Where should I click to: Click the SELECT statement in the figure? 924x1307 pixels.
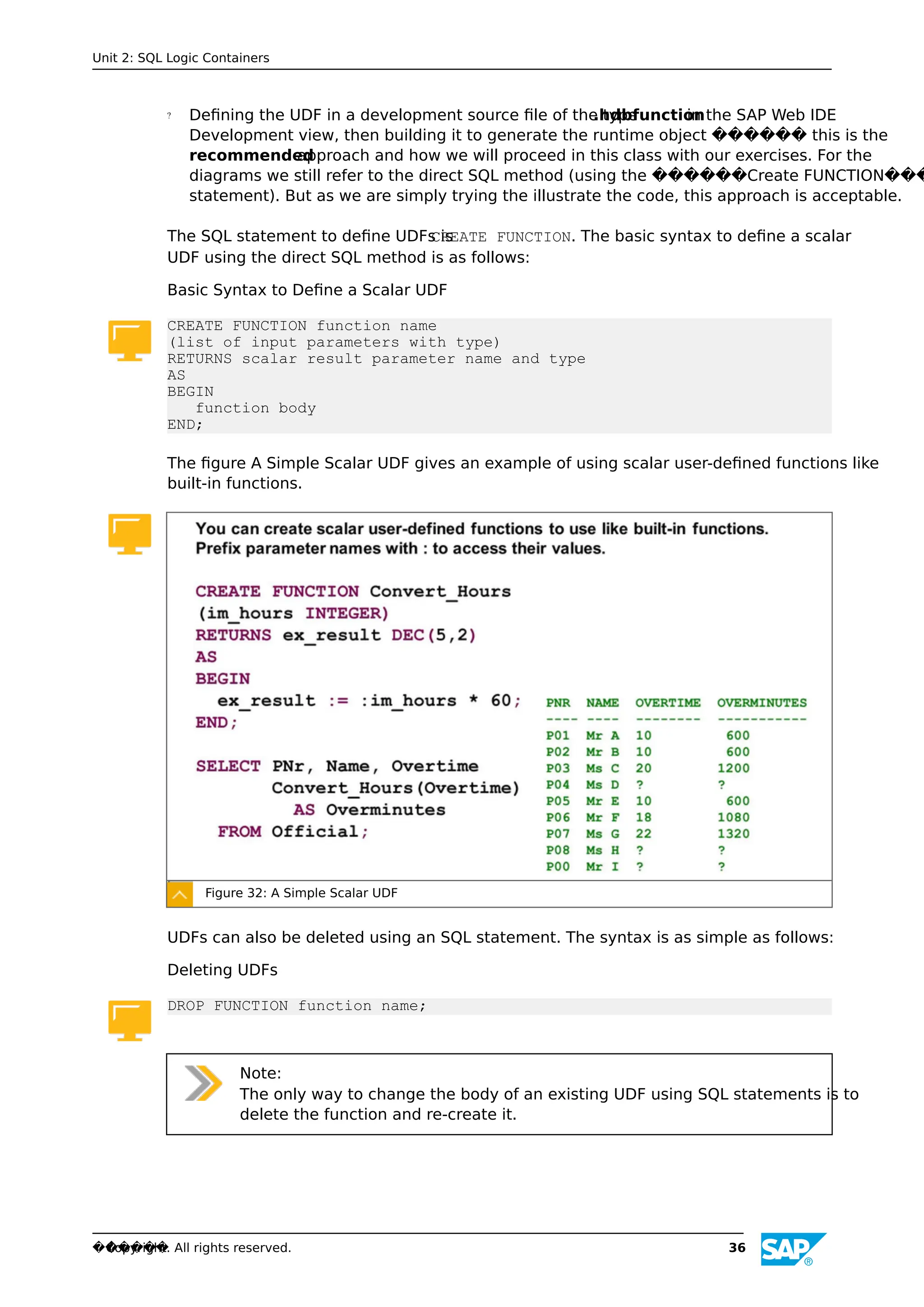[x=337, y=766]
